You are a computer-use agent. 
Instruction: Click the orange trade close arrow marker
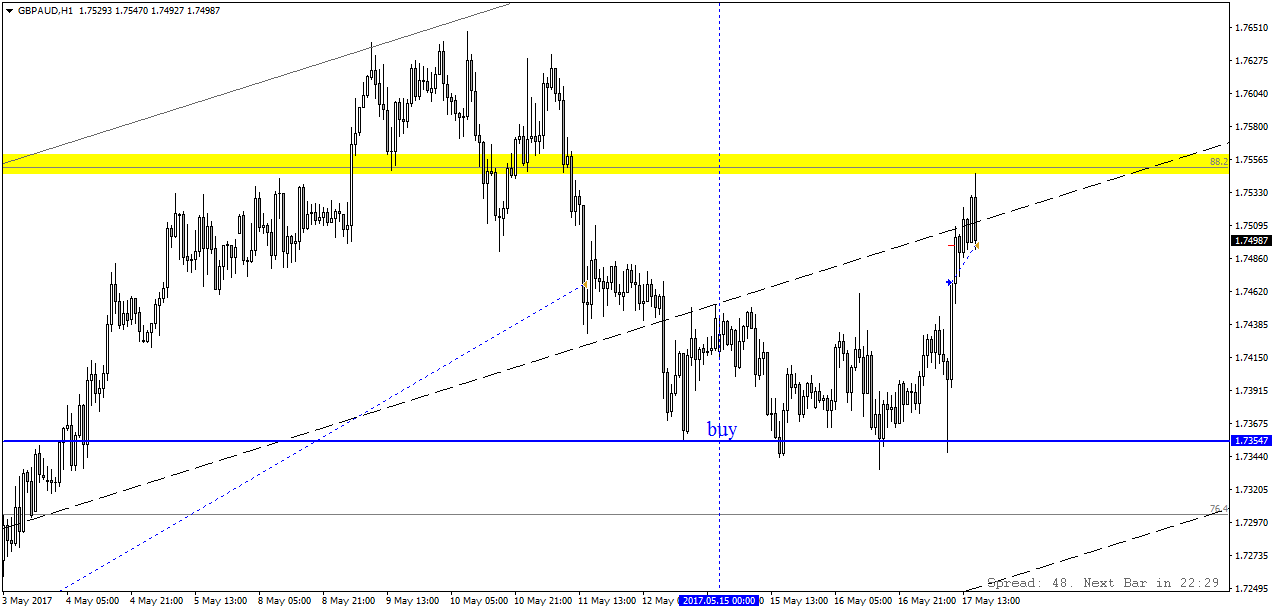(976, 244)
